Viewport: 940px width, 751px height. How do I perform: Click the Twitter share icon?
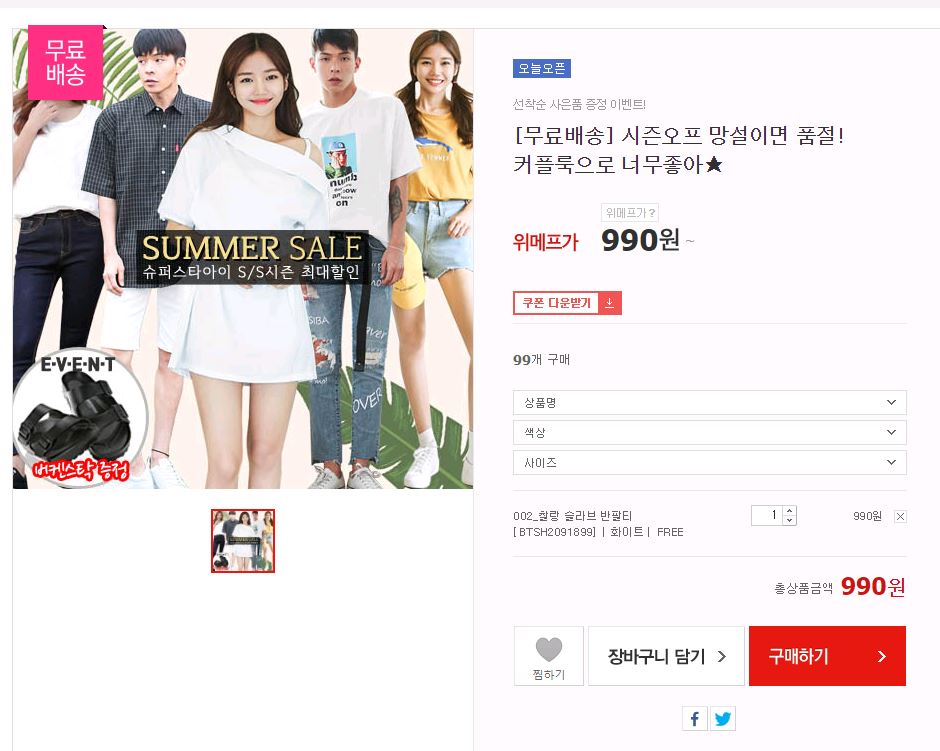tap(722, 718)
